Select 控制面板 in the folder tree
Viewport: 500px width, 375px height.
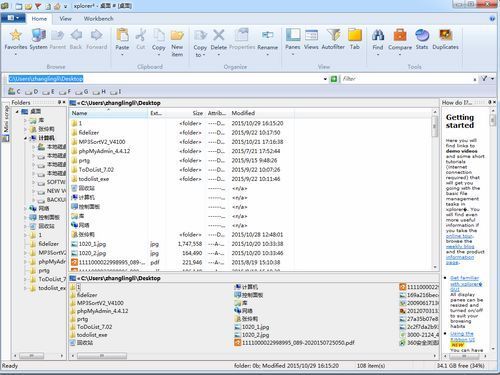coord(45,217)
